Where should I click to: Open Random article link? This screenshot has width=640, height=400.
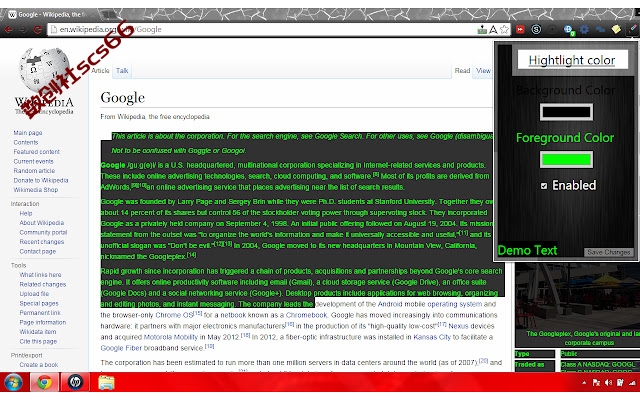(34, 171)
